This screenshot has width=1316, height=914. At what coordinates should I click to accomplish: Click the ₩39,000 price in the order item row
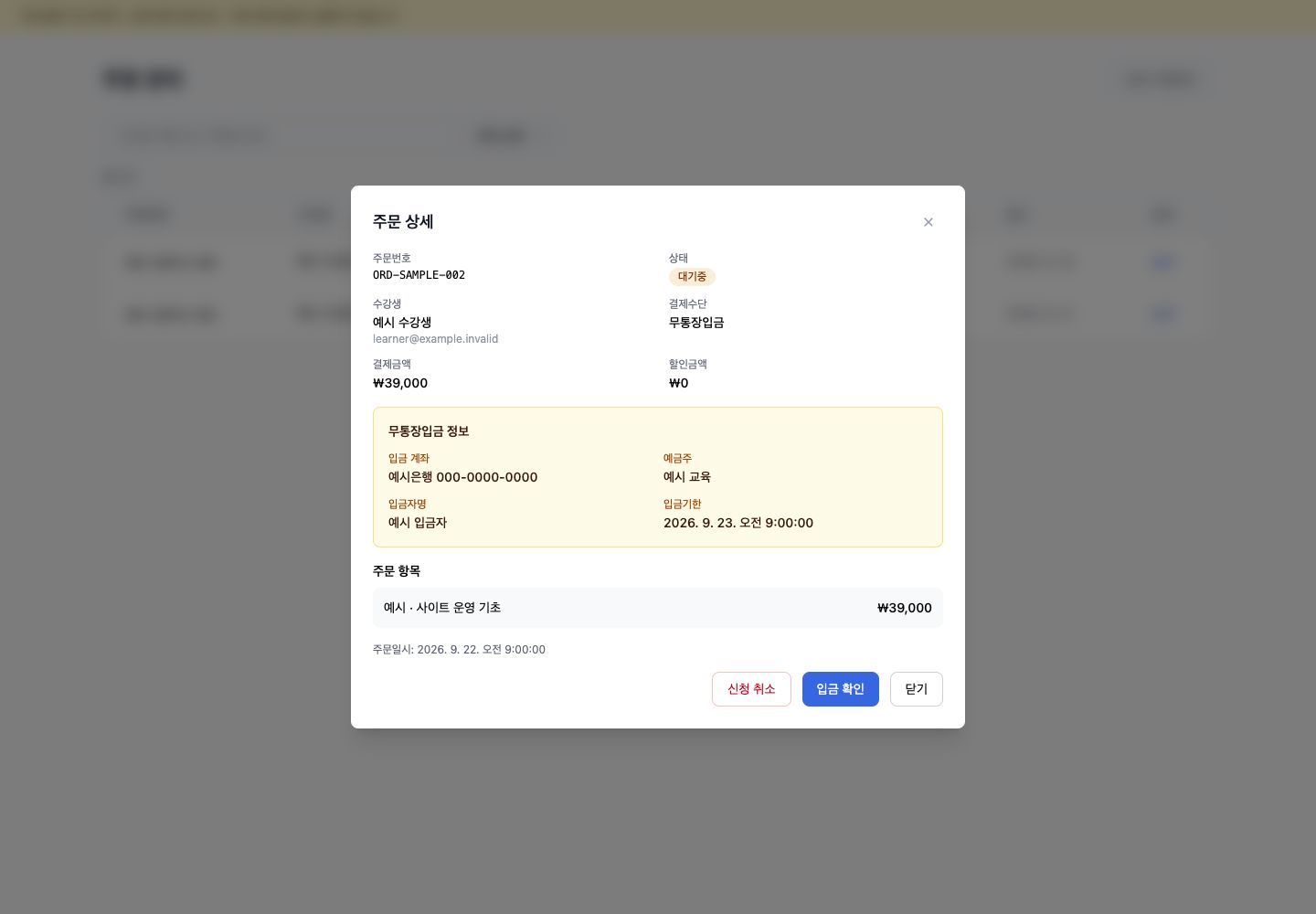905,608
